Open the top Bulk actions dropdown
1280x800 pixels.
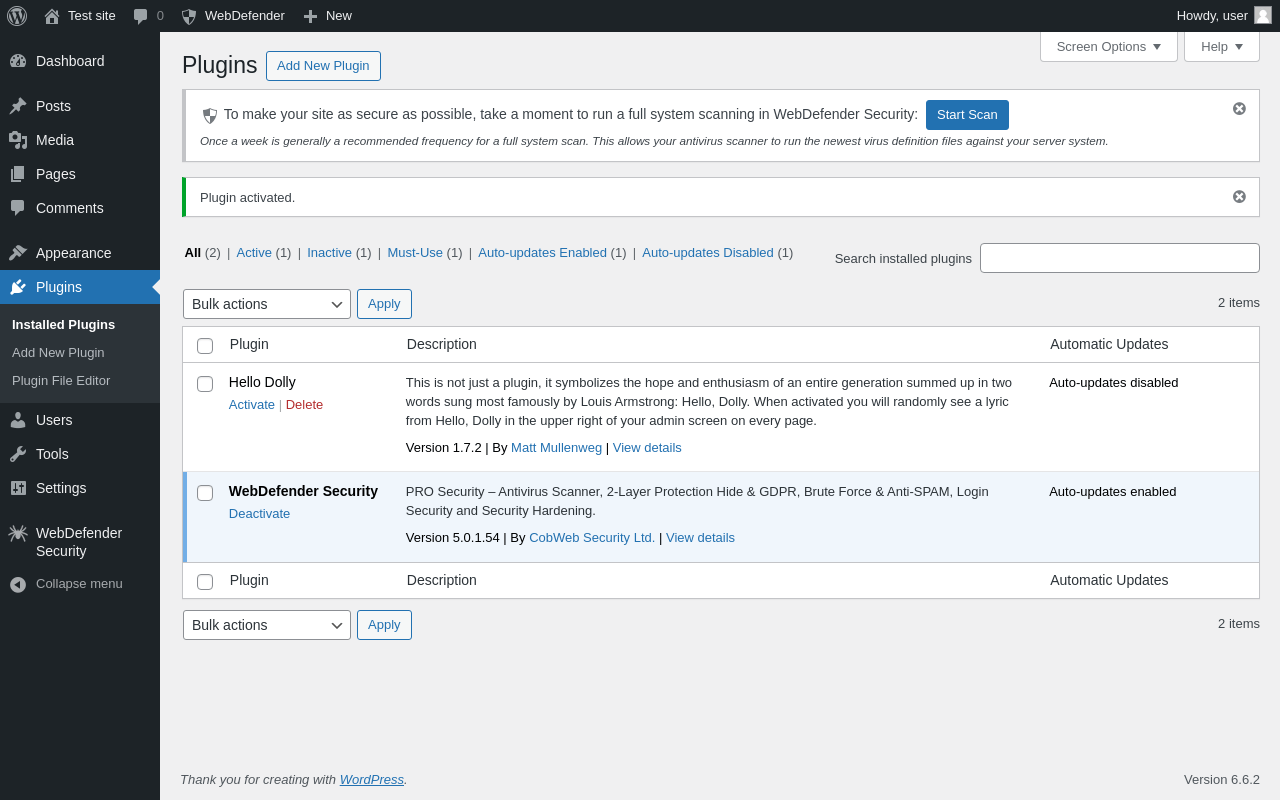(x=267, y=304)
